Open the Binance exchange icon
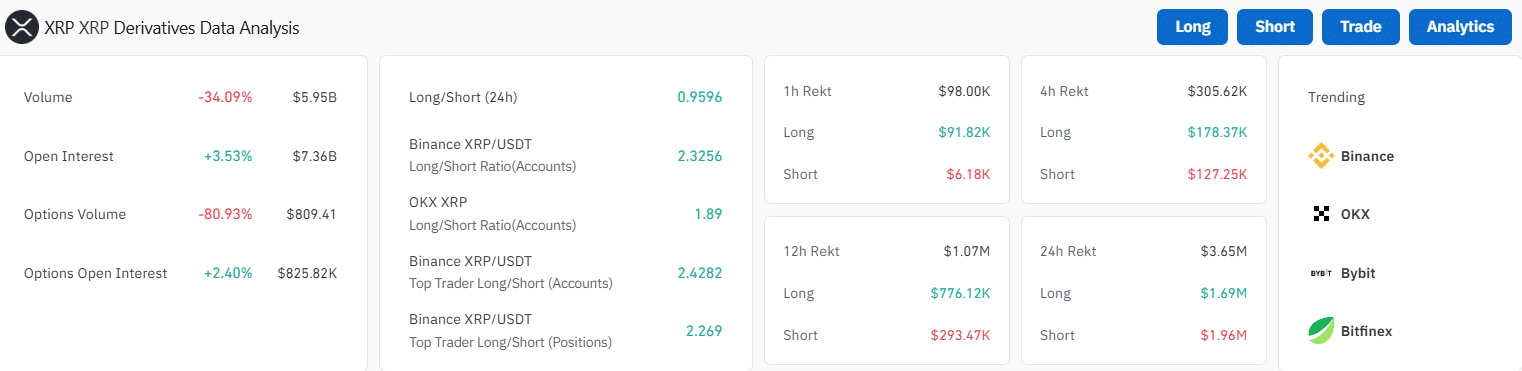1522x371 pixels. click(1321, 156)
